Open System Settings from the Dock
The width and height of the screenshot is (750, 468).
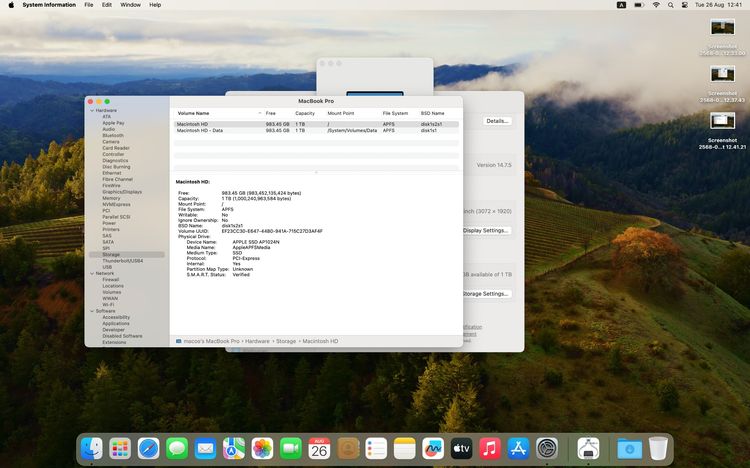547,449
